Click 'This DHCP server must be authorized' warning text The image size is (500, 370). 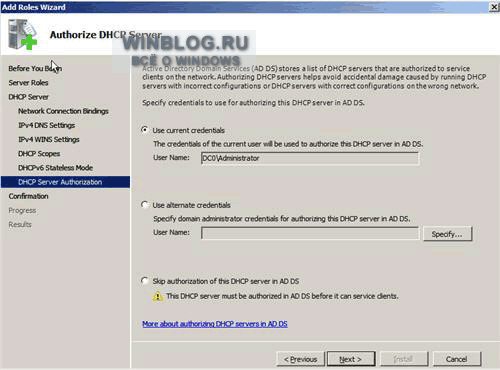[282, 296]
